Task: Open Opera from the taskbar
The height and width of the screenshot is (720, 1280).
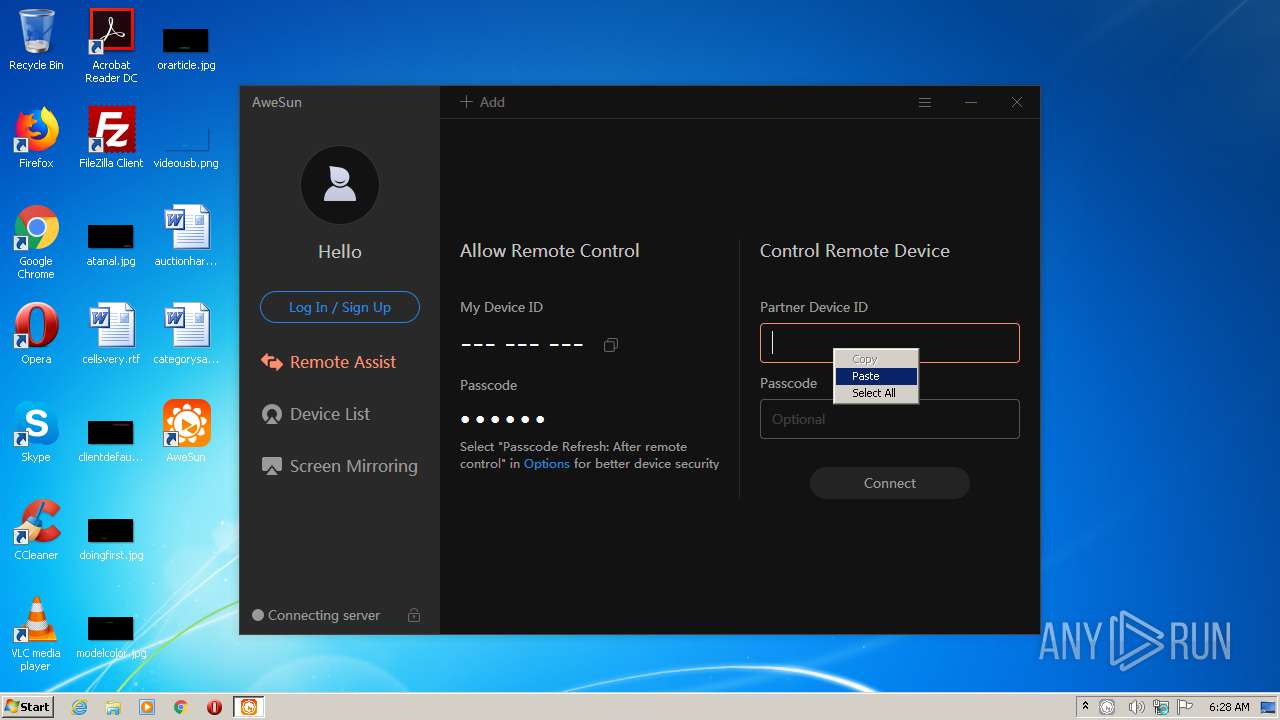Action: (214, 707)
